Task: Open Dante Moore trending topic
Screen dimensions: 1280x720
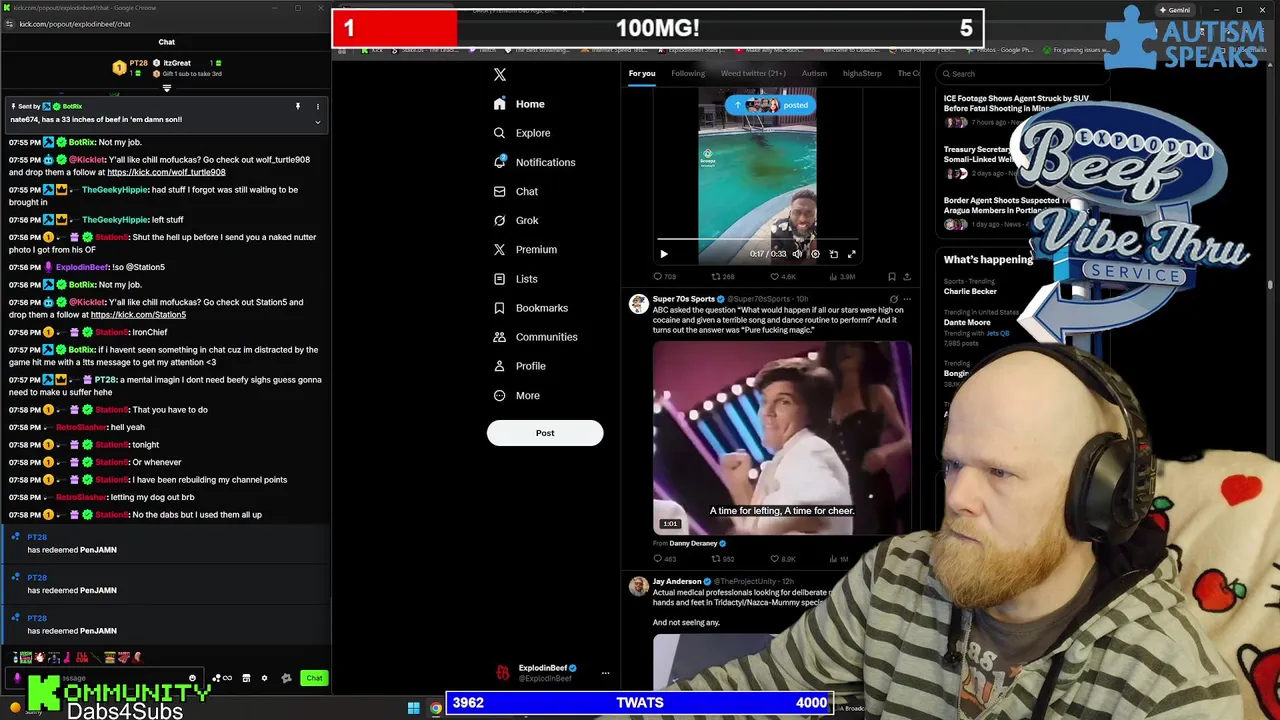Action: coord(967,323)
